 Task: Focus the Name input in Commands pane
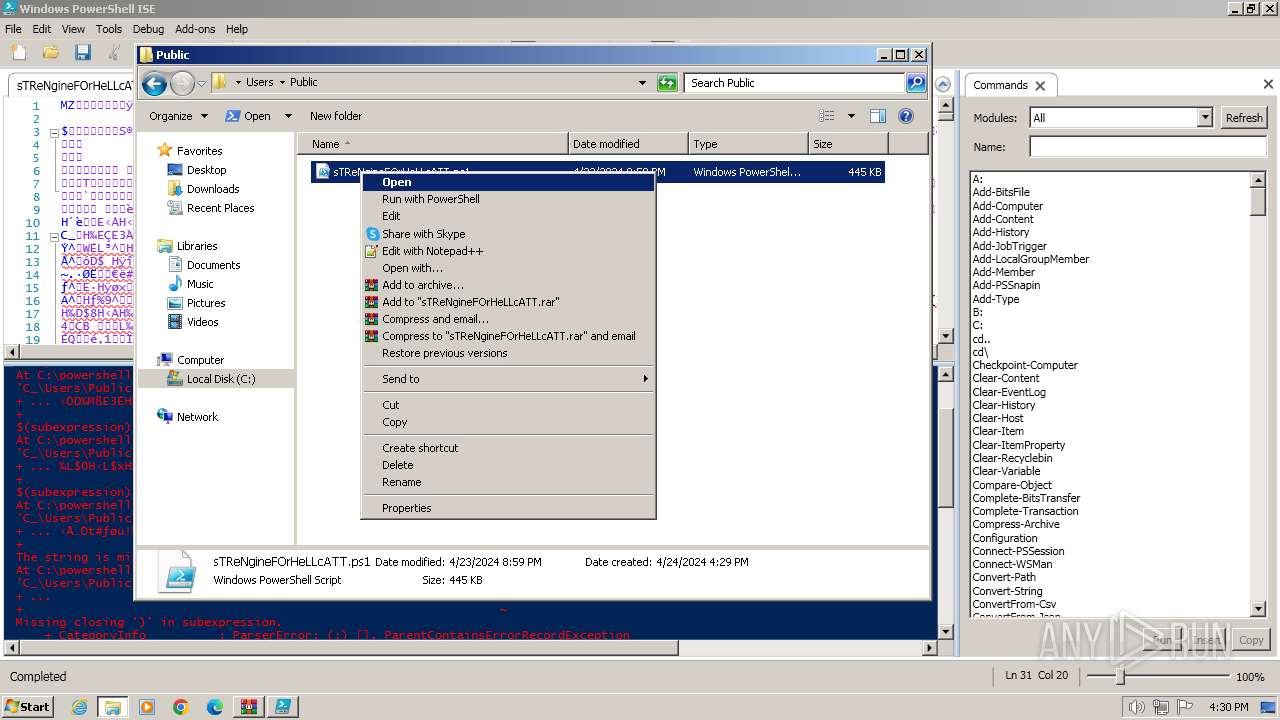[1148, 147]
